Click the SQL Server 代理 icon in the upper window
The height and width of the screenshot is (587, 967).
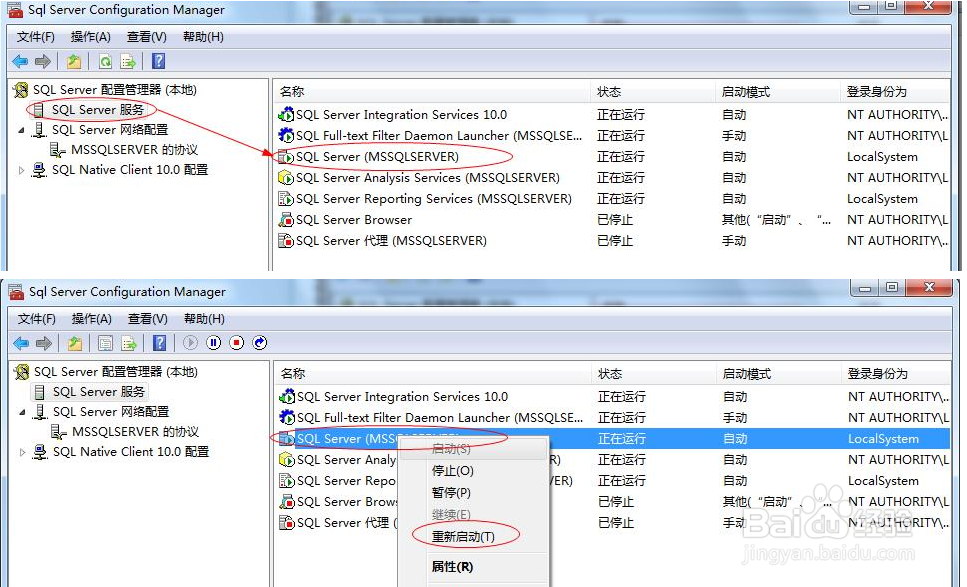(x=286, y=240)
